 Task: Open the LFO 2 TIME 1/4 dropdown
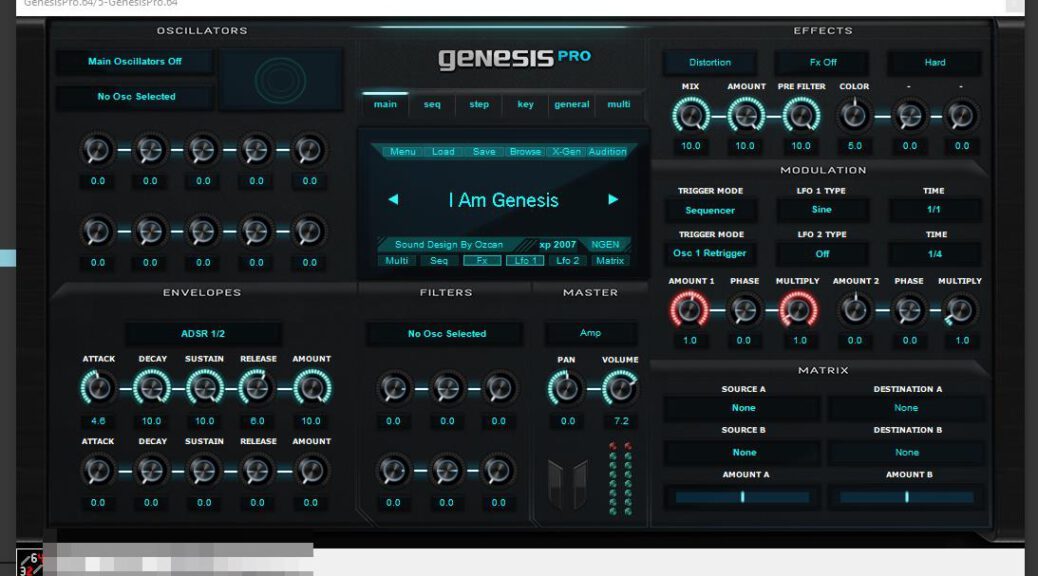pyautogui.click(x=934, y=254)
